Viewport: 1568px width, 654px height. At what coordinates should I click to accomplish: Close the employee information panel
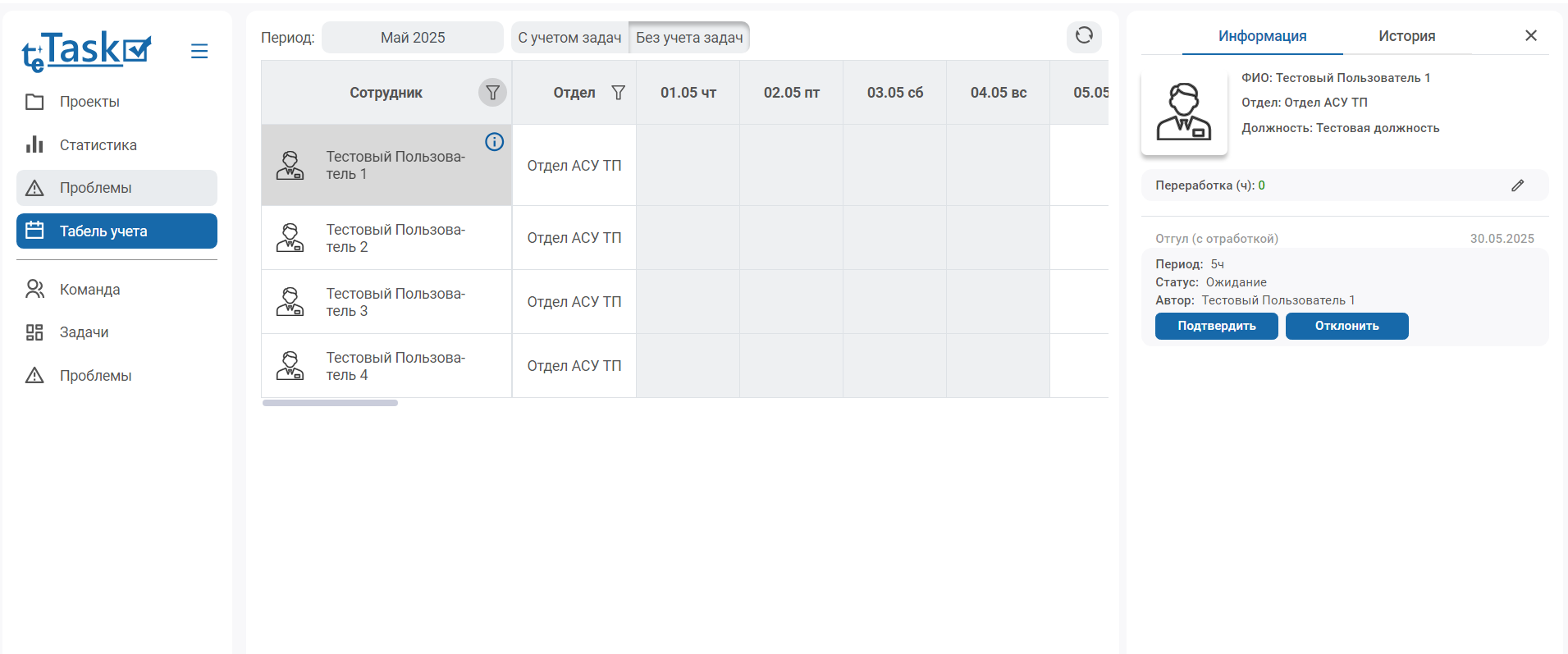pyautogui.click(x=1530, y=35)
